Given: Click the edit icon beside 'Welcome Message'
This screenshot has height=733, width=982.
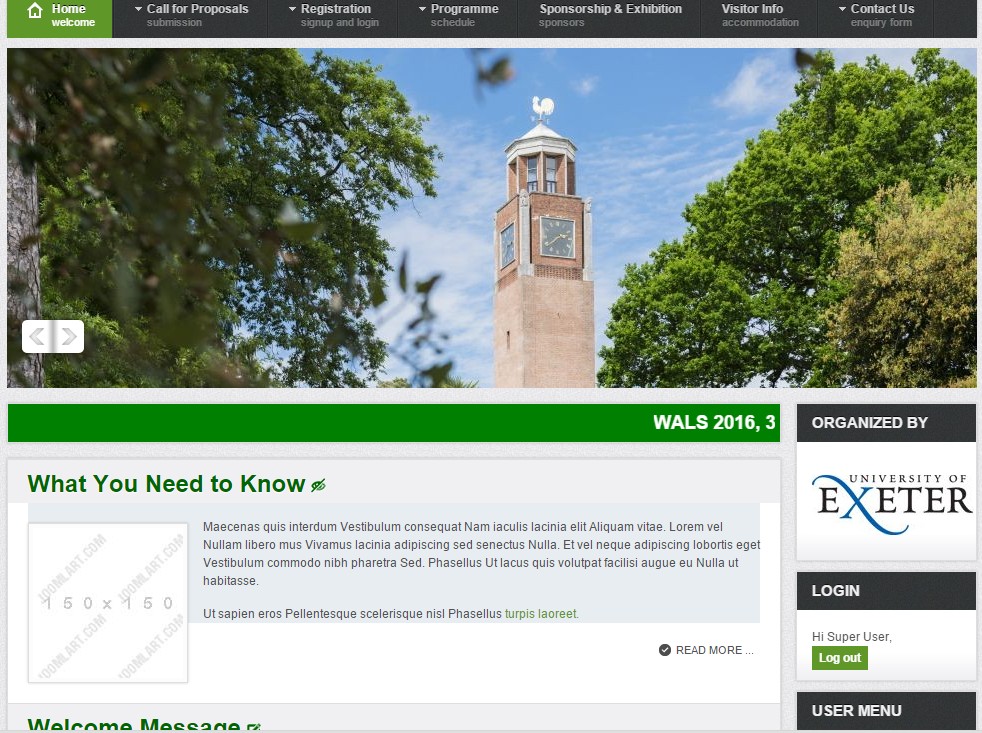Looking at the screenshot, I should (x=255, y=726).
